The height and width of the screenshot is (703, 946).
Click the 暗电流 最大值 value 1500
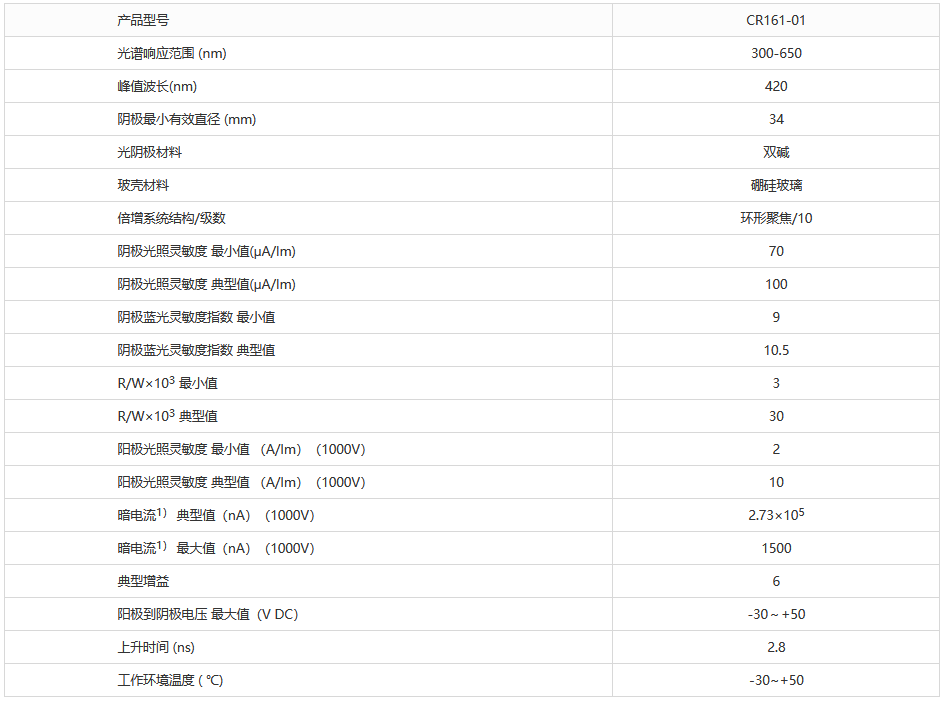coord(776,548)
